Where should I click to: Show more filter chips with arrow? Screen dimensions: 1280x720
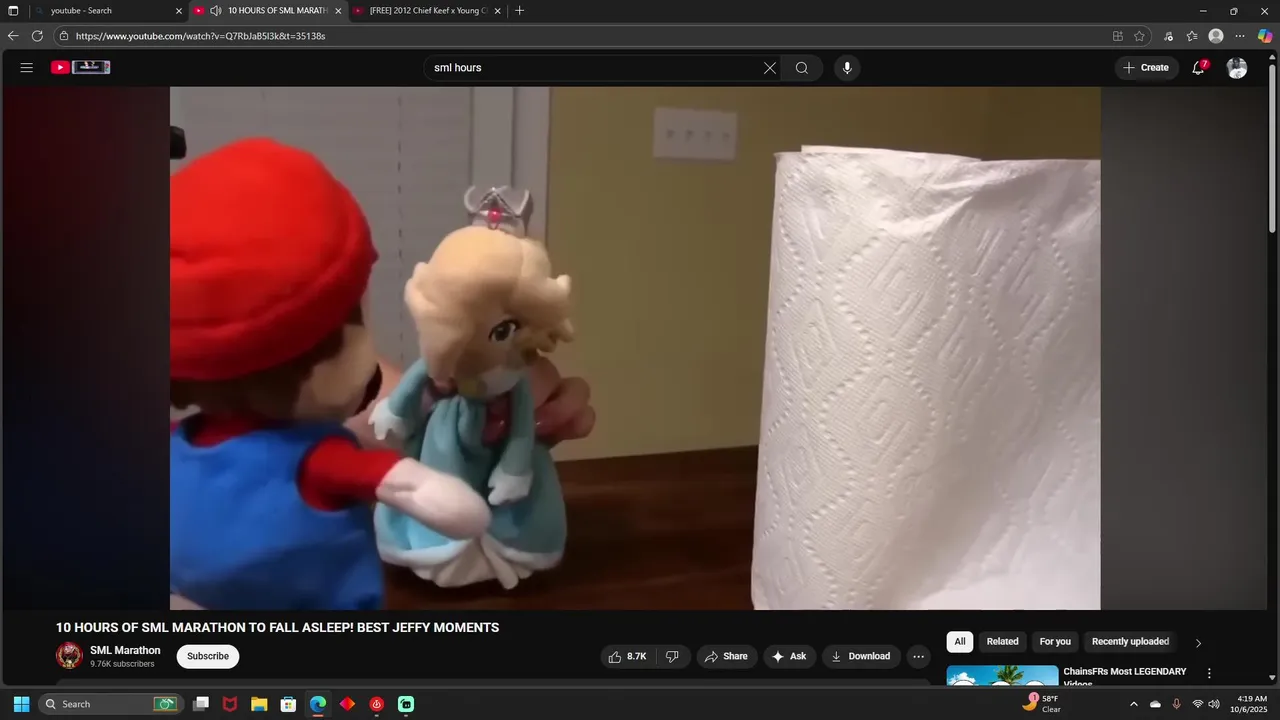coord(1198,643)
